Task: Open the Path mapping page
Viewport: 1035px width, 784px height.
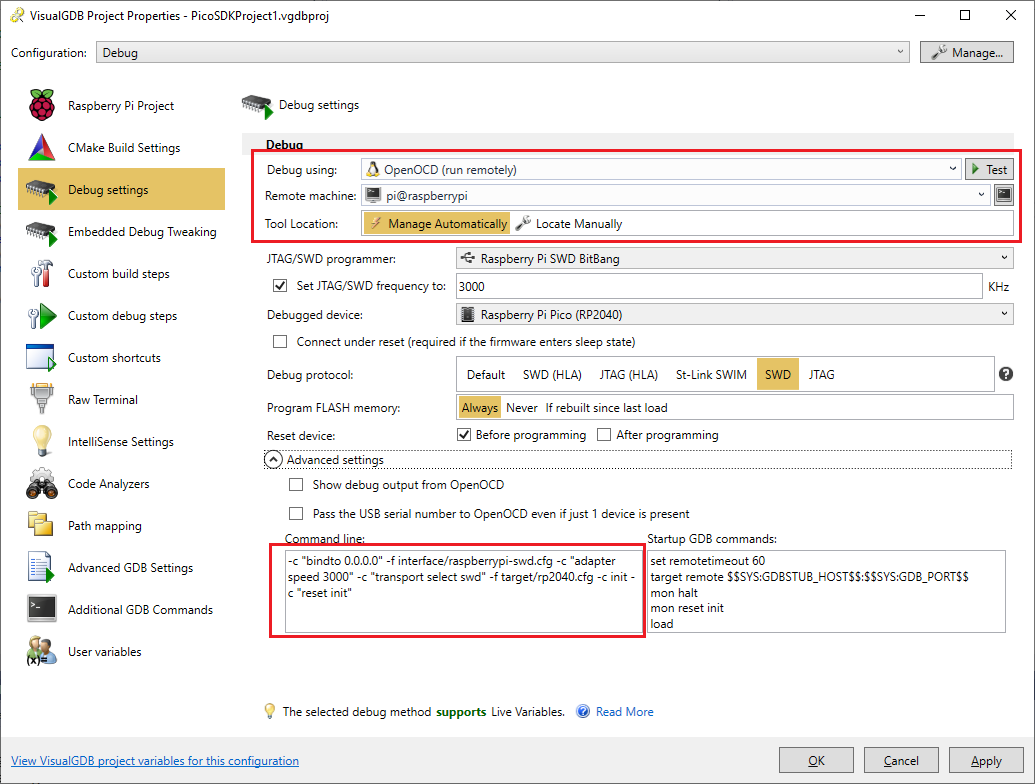Action: (x=121, y=526)
